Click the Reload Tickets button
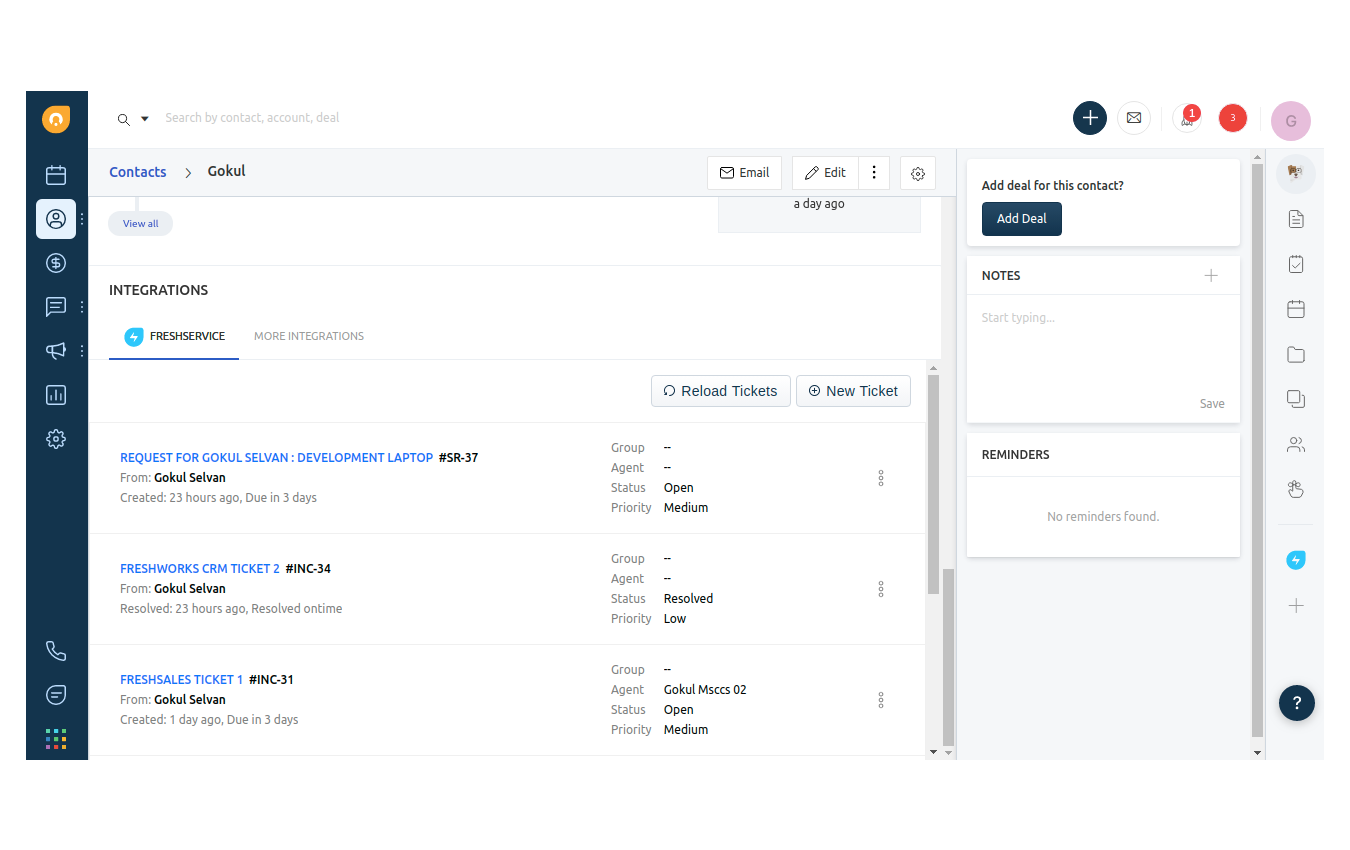This screenshot has width=1350, height=850. click(721, 391)
